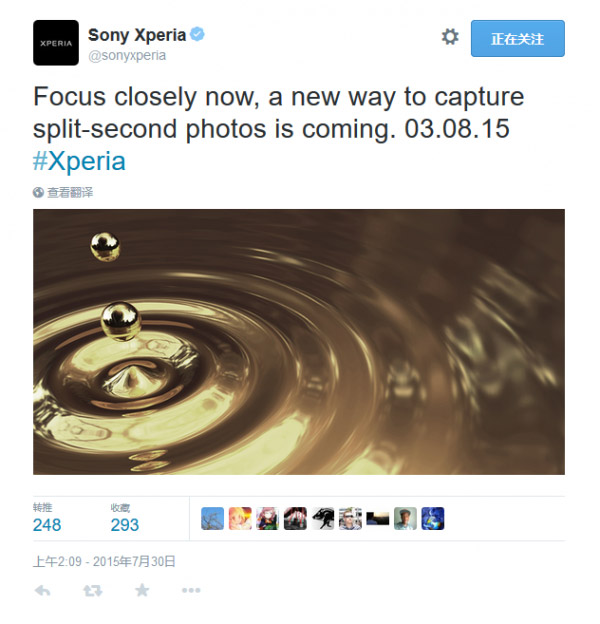This screenshot has width=600, height=624.
Task: Retweet using the retweet arrows icon
Action: [92, 591]
